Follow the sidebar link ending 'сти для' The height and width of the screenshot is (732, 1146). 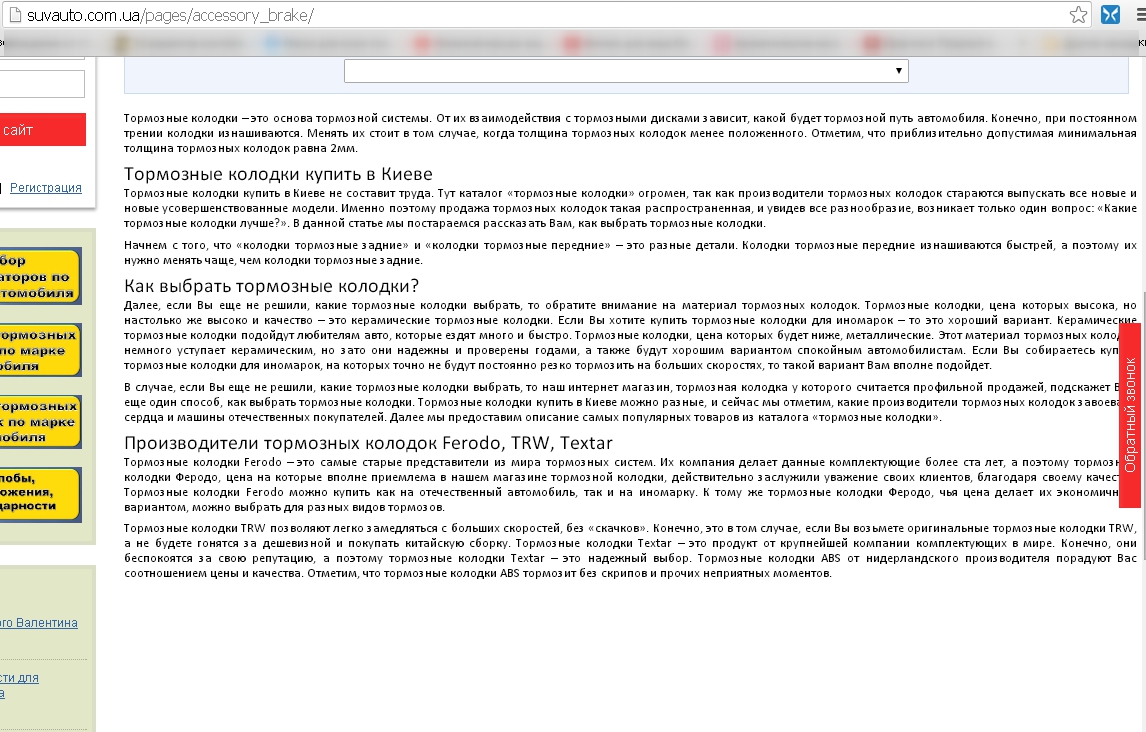(x=20, y=678)
